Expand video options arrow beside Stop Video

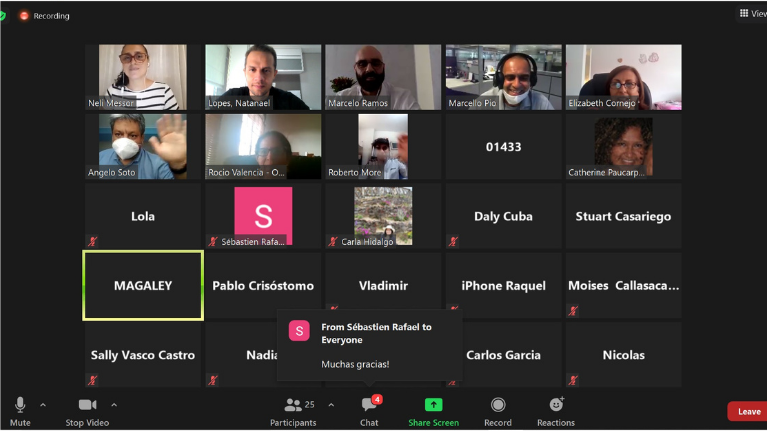click(x=114, y=405)
